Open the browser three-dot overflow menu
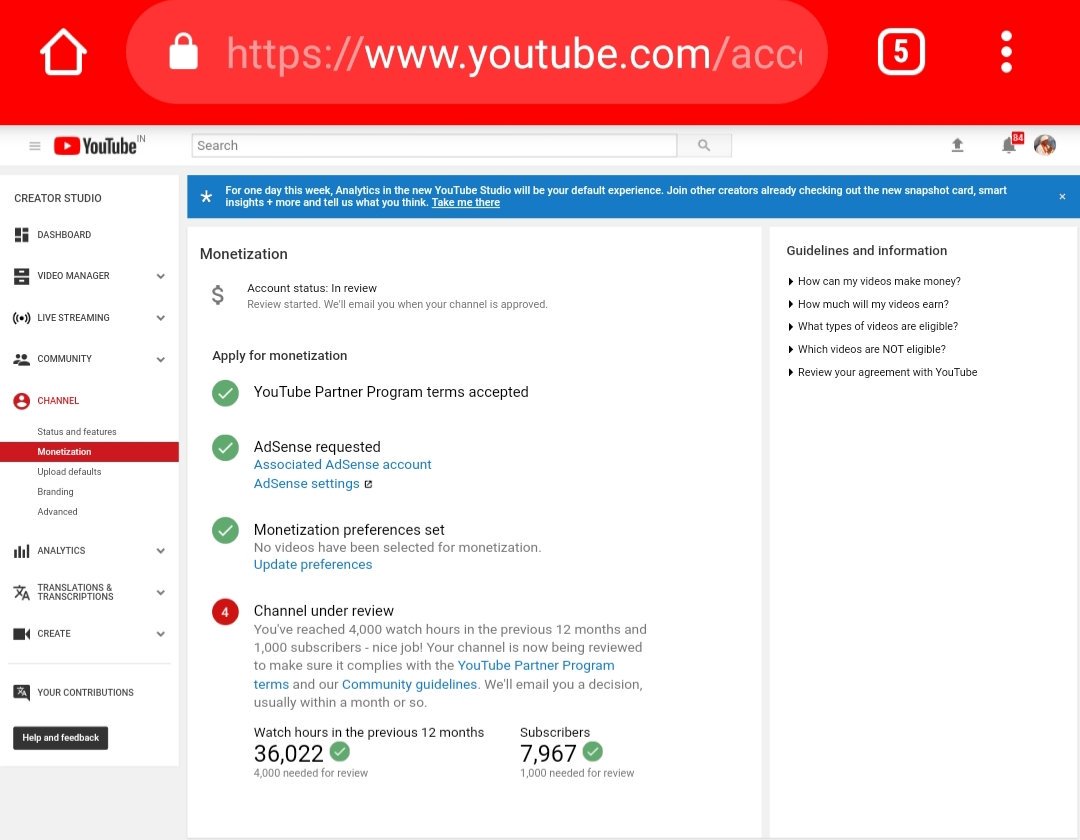 pos(1006,52)
